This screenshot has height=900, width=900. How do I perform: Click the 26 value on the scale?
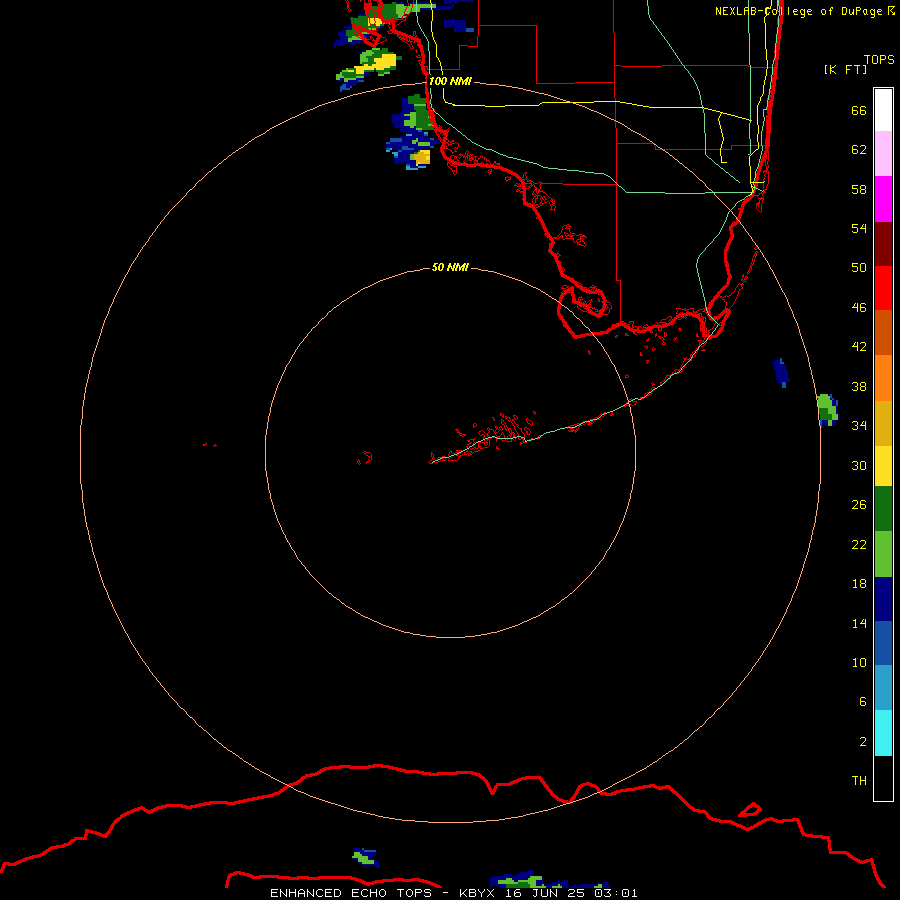859,505
